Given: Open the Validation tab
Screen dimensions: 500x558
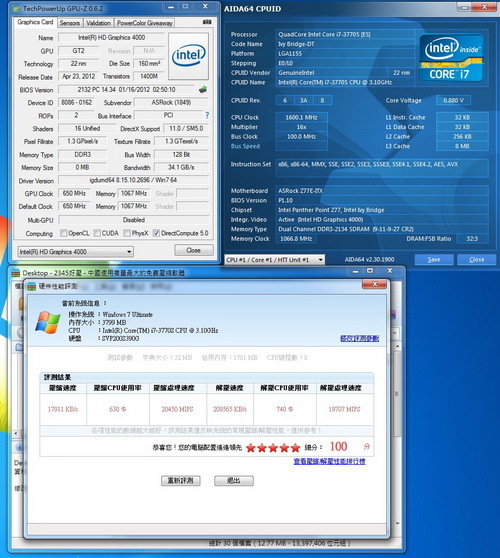Looking at the screenshot, I should point(99,23).
